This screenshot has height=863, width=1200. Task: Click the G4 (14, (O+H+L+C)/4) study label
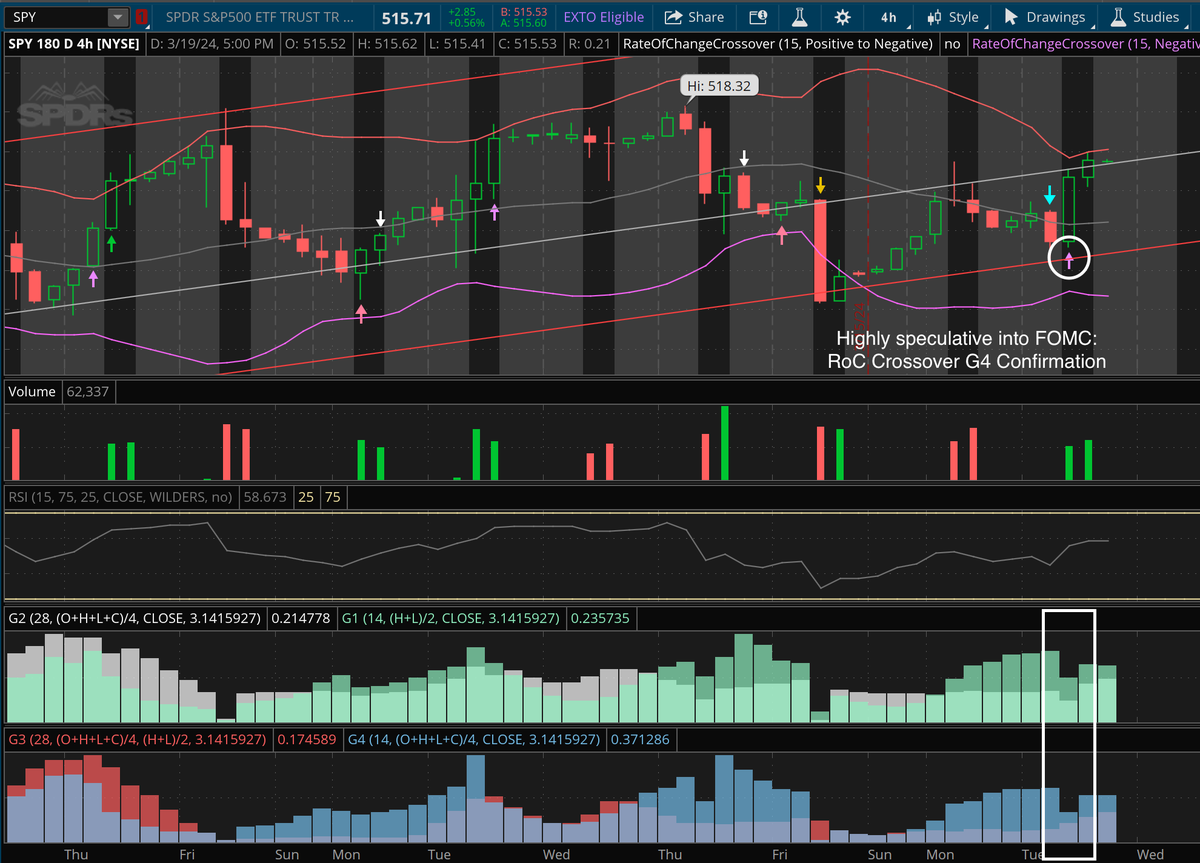click(x=472, y=740)
